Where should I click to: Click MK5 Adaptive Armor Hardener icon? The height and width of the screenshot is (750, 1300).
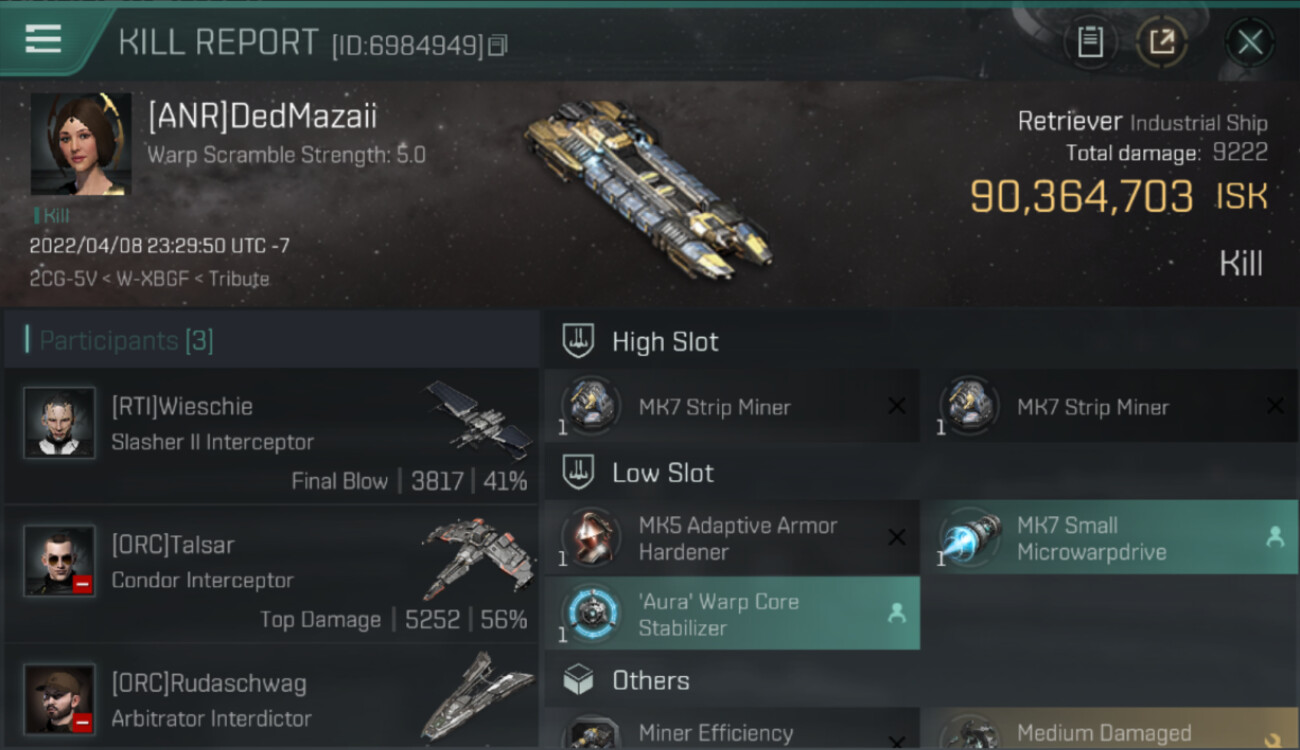(x=590, y=538)
